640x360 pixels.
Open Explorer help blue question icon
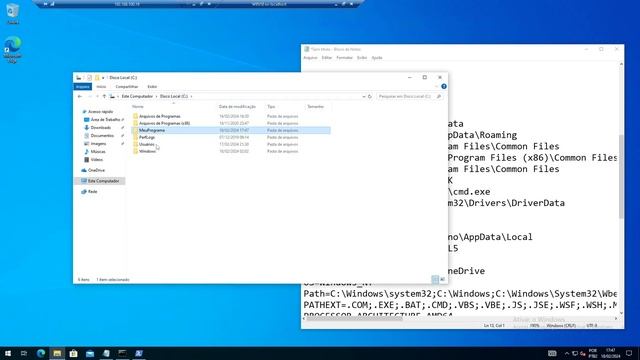[x=444, y=87]
